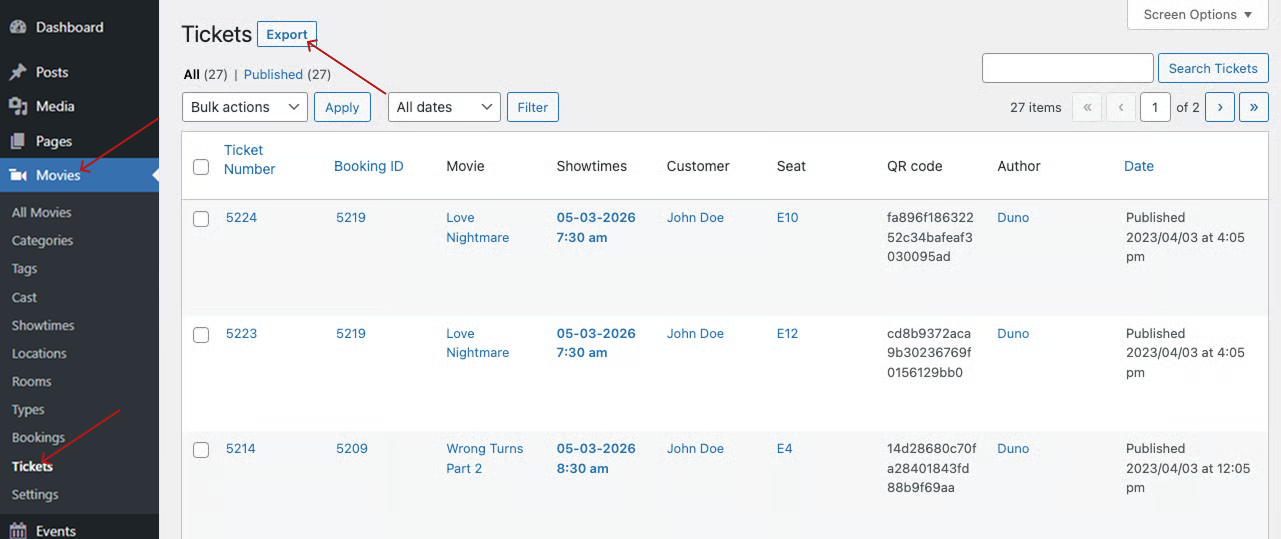Open Showtimes in the sidebar submenu
This screenshot has width=1281, height=539.
click(43, 326)
